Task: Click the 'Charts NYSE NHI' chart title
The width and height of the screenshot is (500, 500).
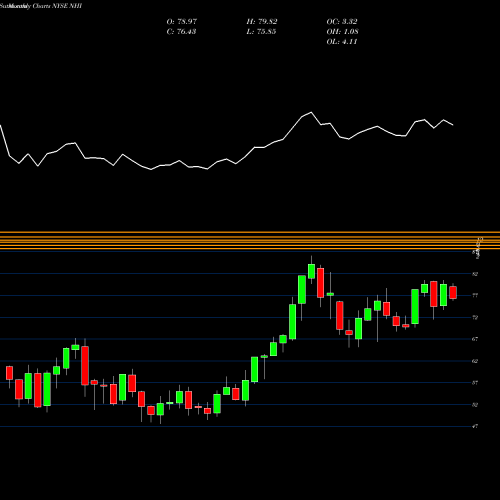Action: tap(57, 6)
